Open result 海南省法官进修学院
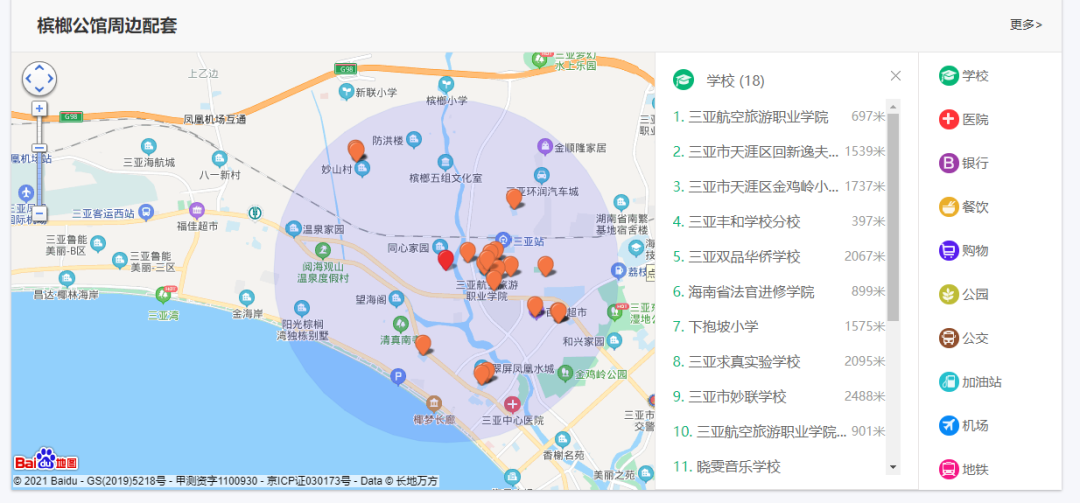 (x=779, y=292)
